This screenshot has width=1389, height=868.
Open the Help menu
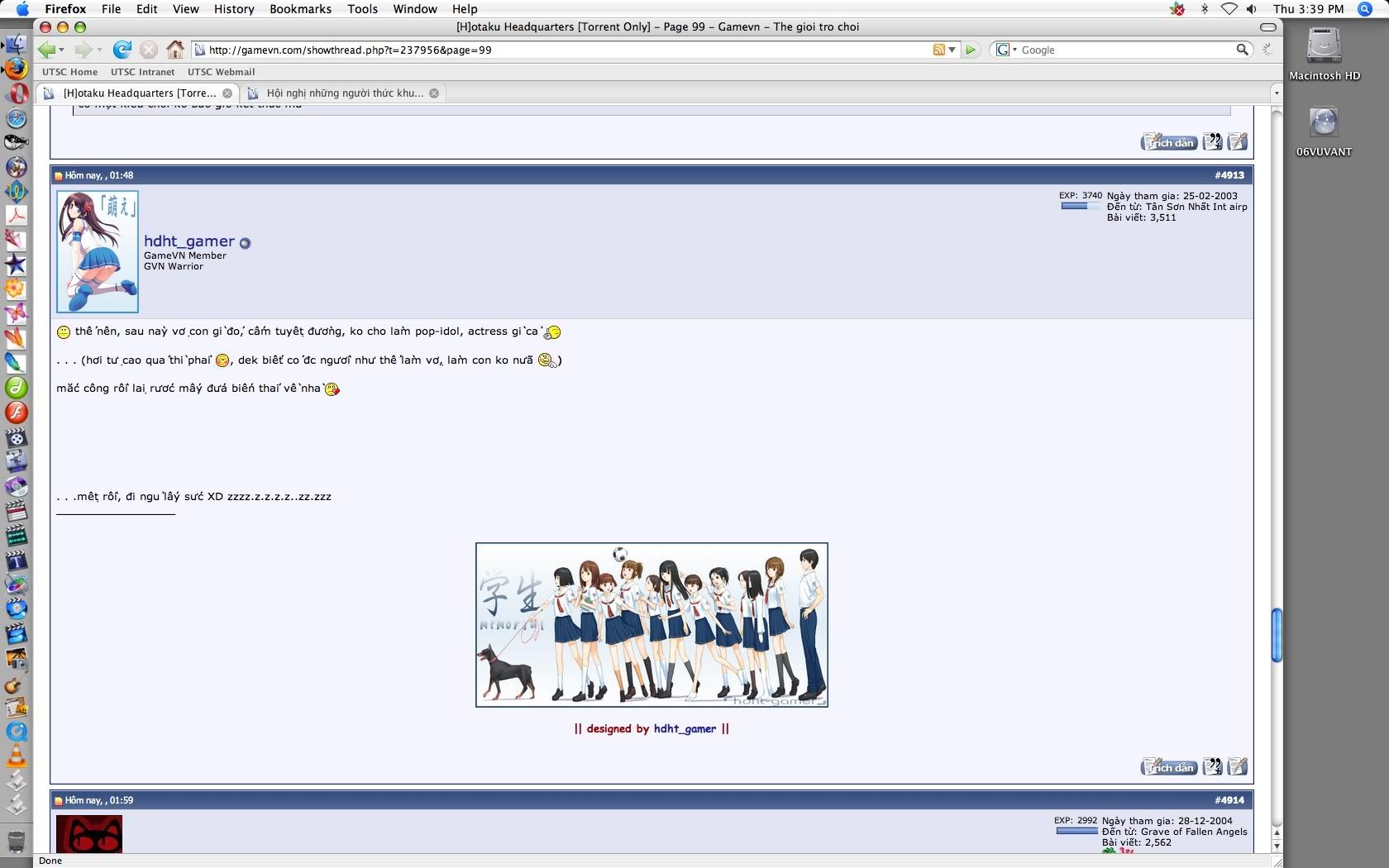pos(465,9)
